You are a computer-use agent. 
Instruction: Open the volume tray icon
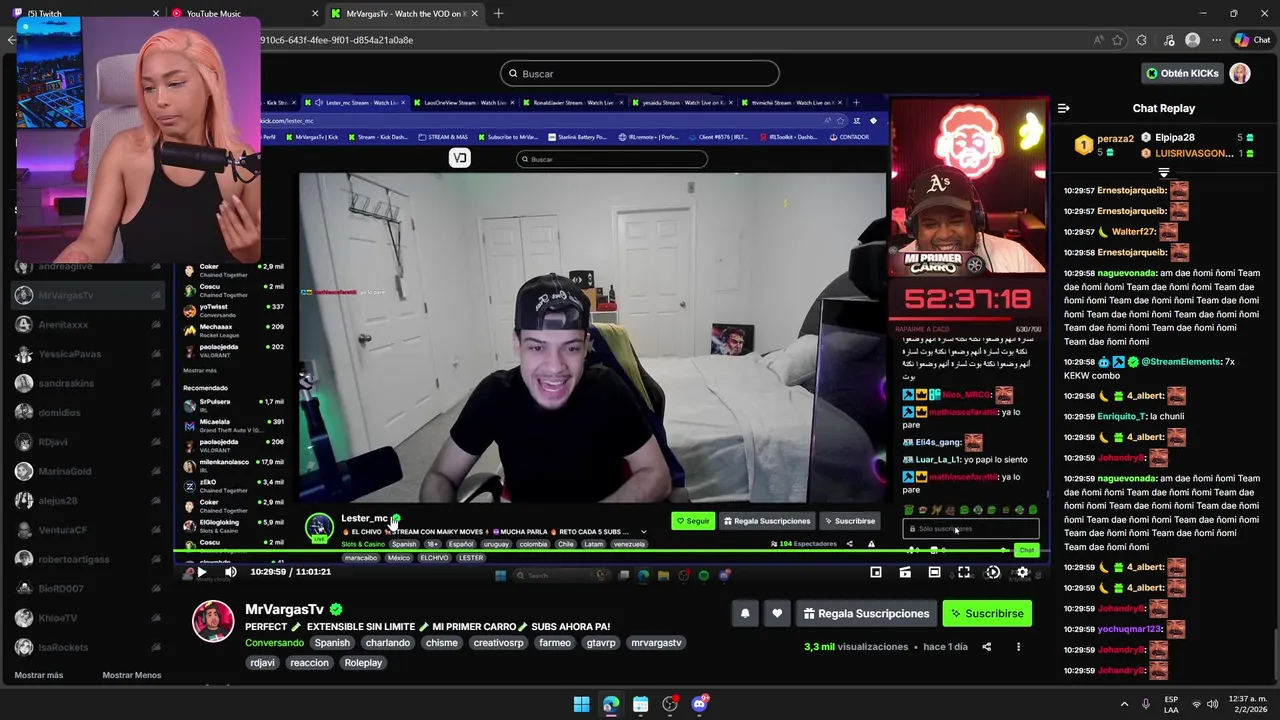[1213, 704]
